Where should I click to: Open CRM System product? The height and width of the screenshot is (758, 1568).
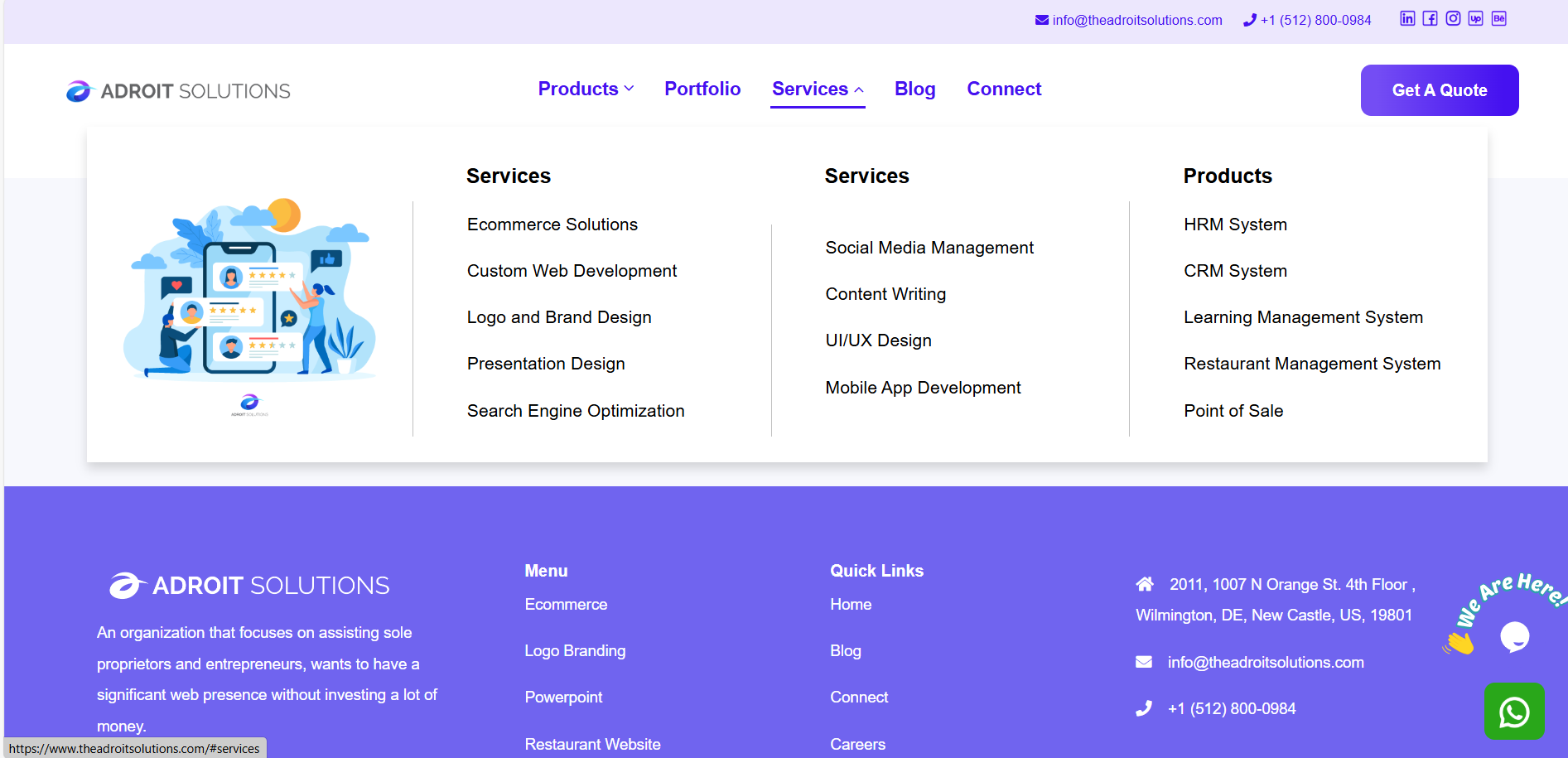pos(1235,271)
